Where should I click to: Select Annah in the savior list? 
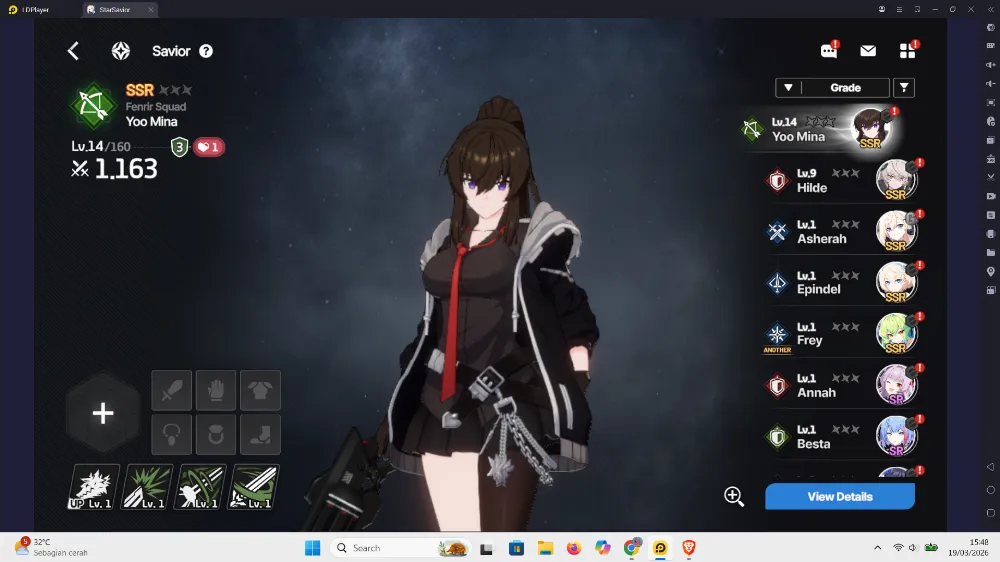842,385
